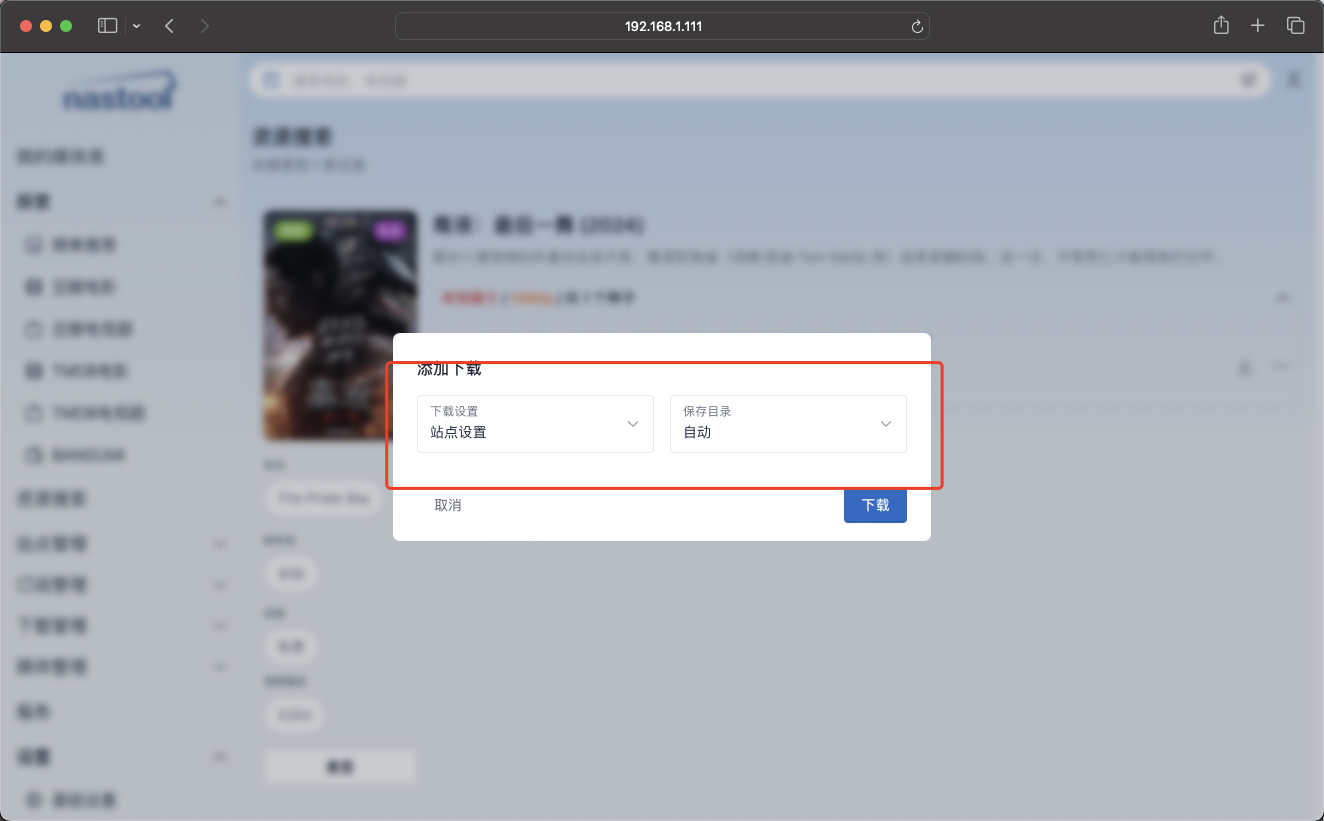Go back to the previous page
The image size is (1324, 821).
pyautogui.click(x=169, y=26)
